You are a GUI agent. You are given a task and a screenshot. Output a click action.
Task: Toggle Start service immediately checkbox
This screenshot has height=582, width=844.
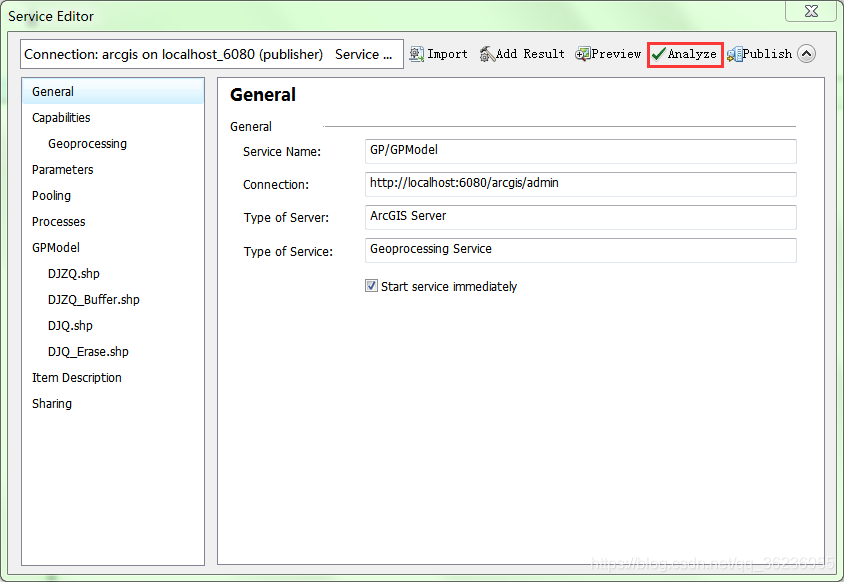click(x=372, y=286)
